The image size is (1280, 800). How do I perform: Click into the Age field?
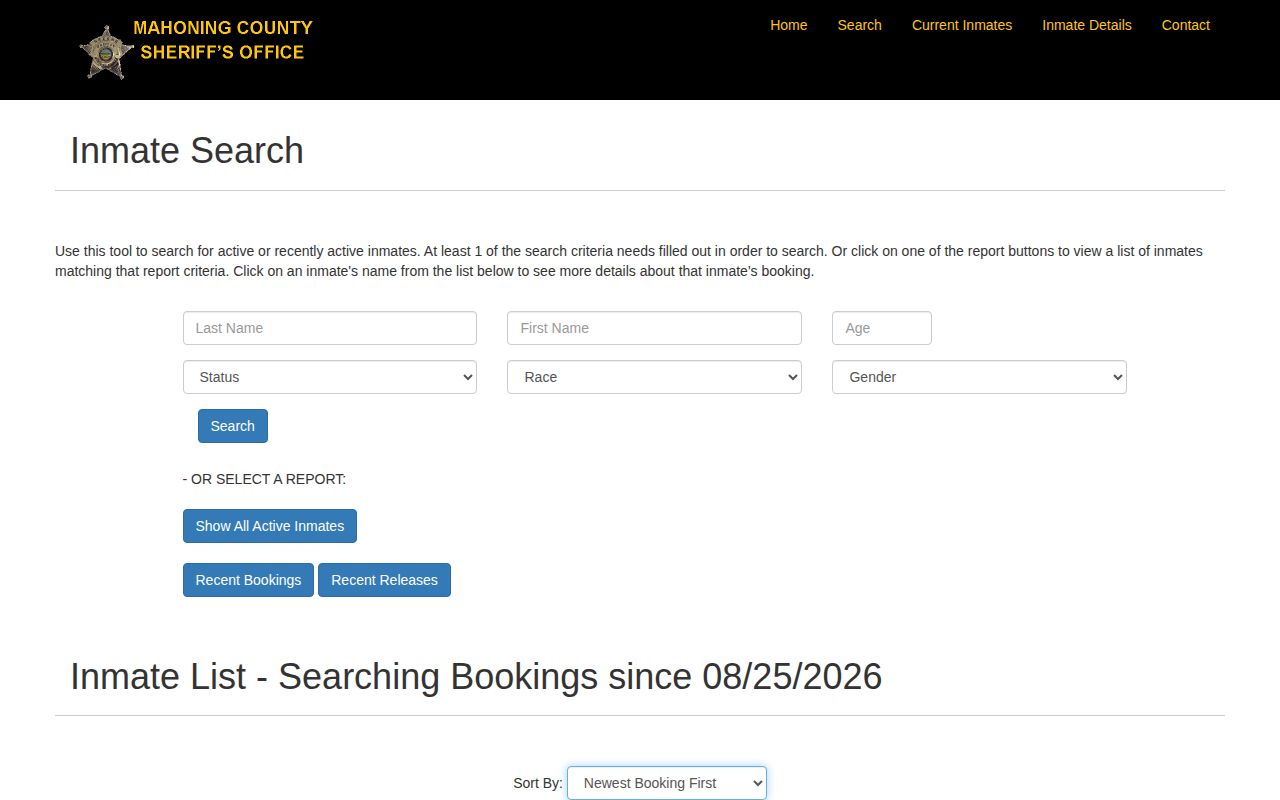[882, 328]
